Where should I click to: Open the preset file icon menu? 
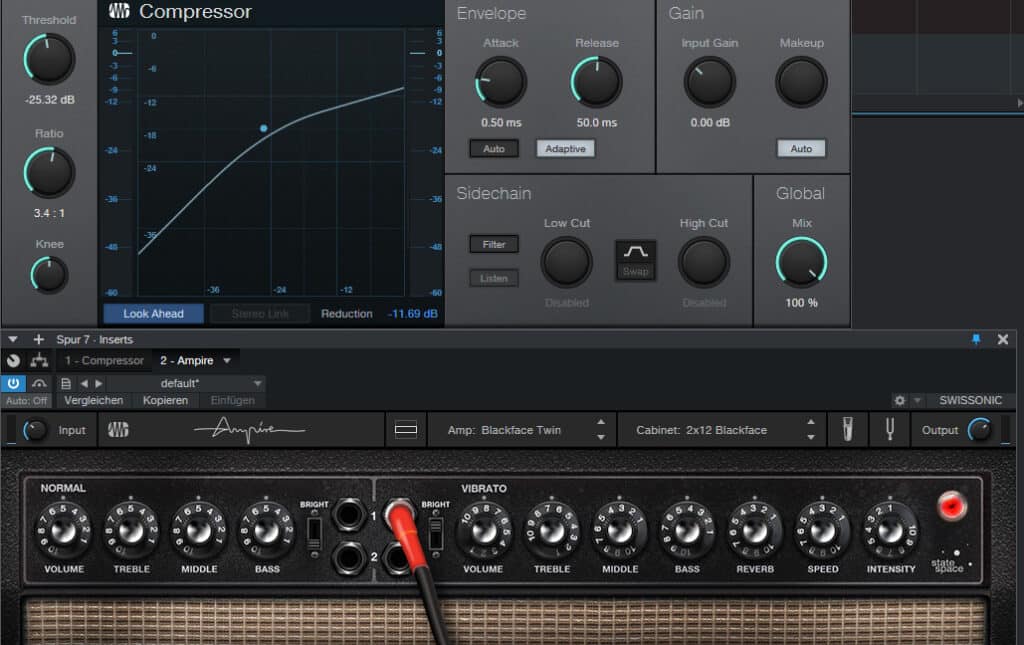coord(65,383)
